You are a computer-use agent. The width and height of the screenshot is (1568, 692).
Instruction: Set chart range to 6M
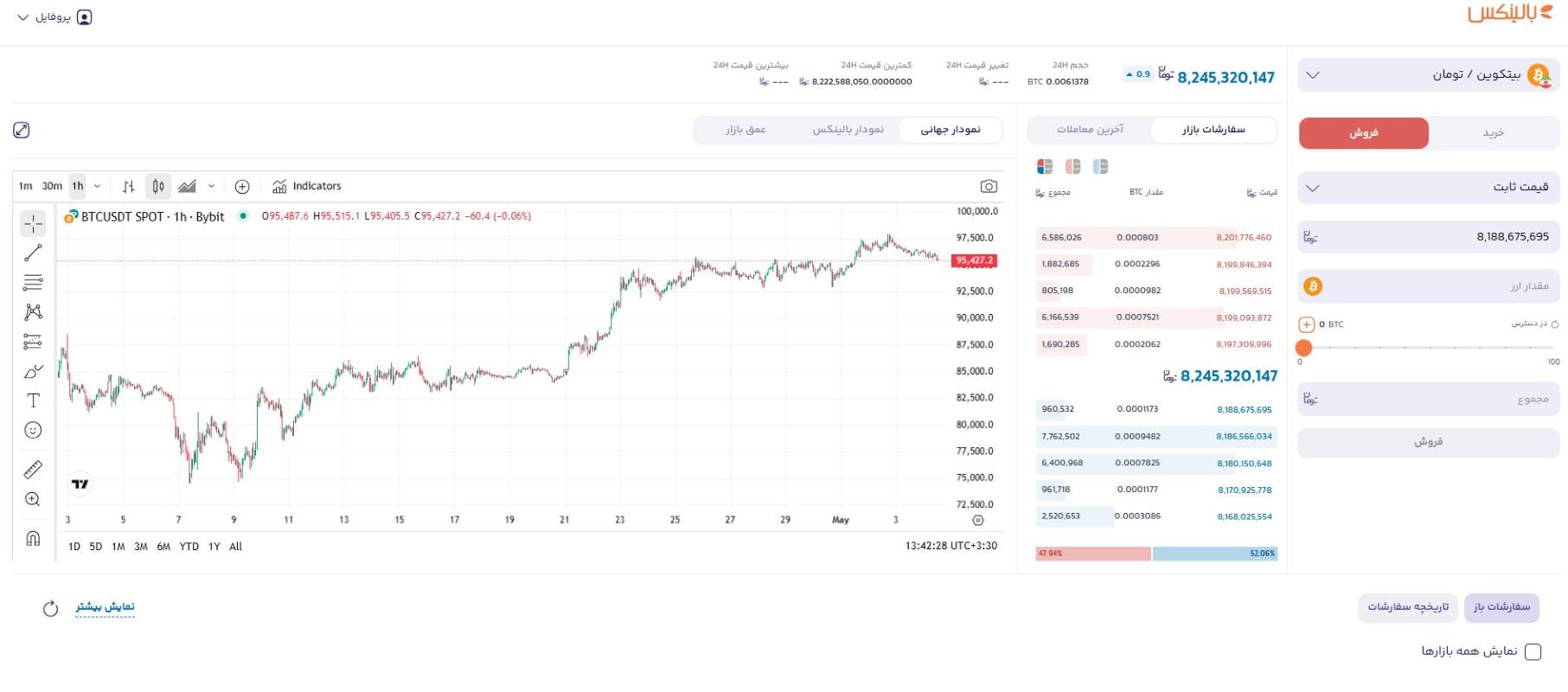[163, 547]
